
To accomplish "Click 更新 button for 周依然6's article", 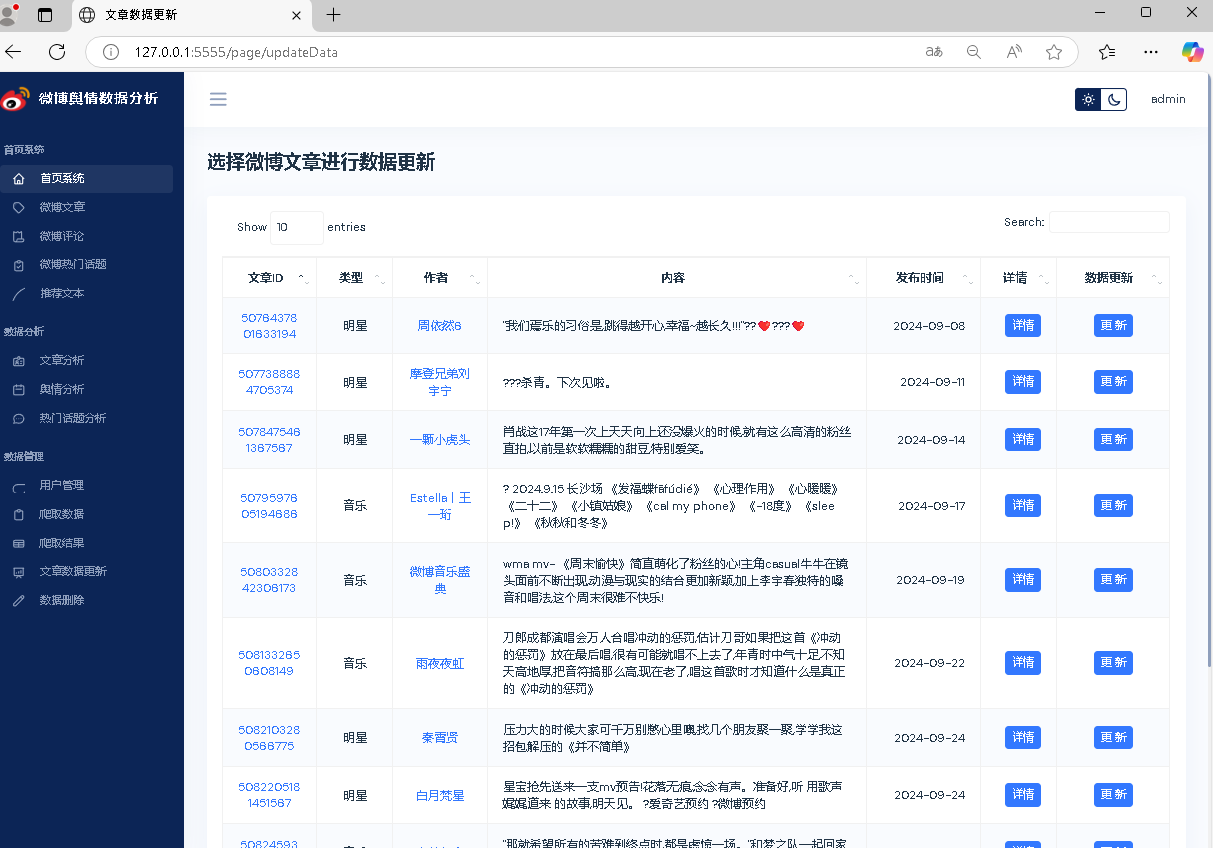I will pos(1113,326).
